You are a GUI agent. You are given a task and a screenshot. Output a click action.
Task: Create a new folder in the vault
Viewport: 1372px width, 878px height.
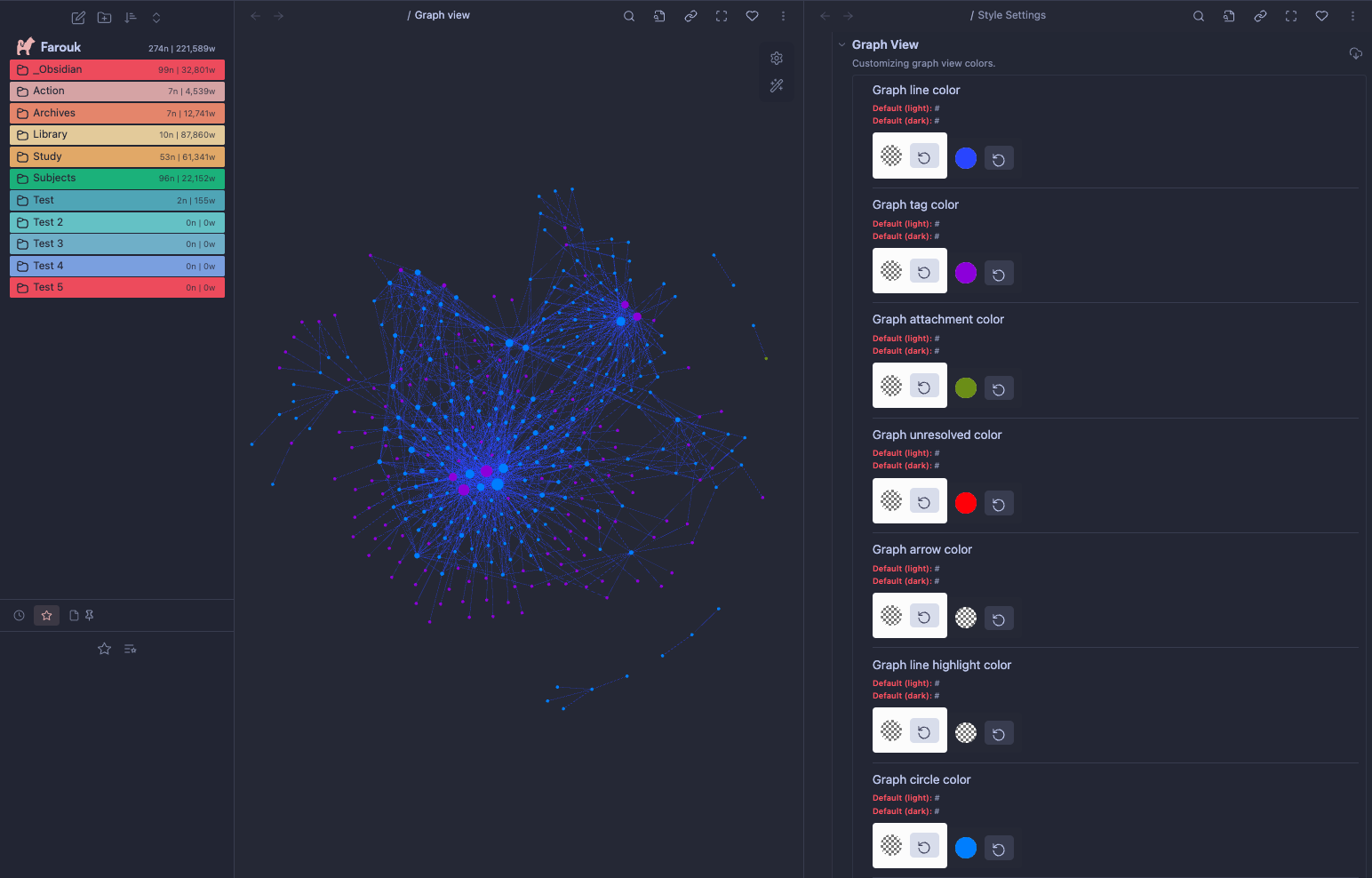(x=104, y=17)
